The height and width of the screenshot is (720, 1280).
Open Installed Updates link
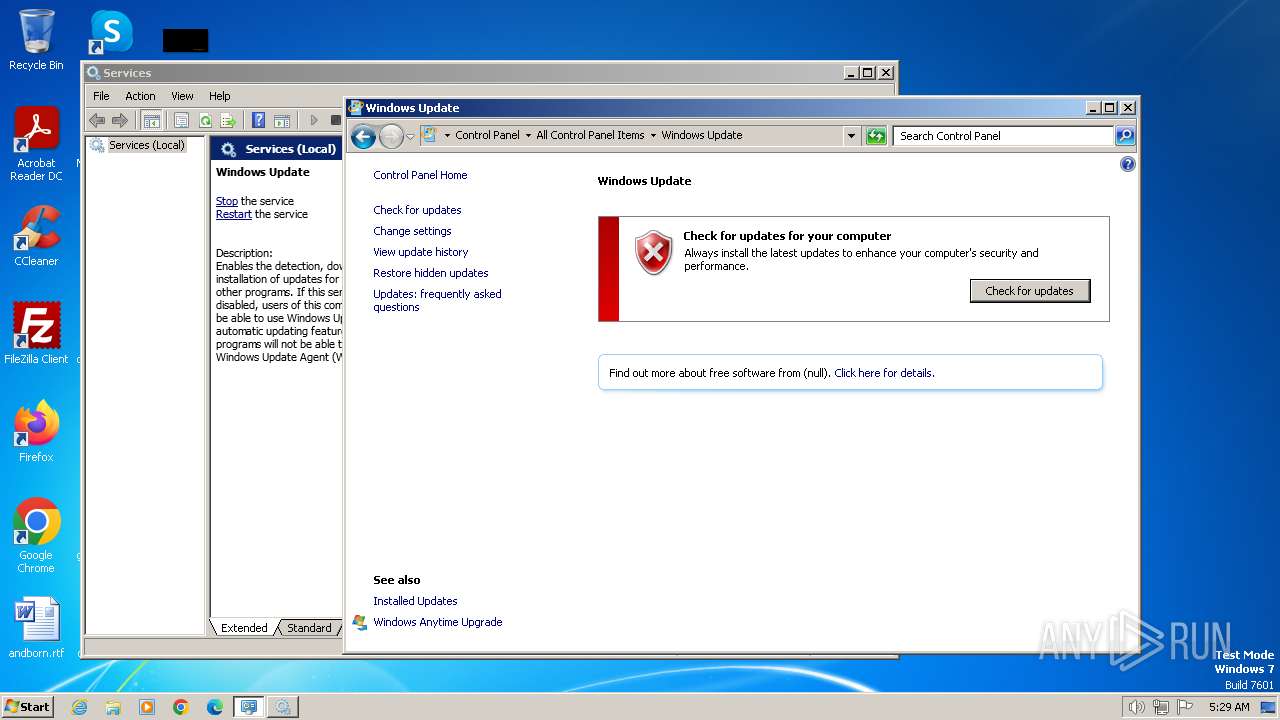click(415, 601)
